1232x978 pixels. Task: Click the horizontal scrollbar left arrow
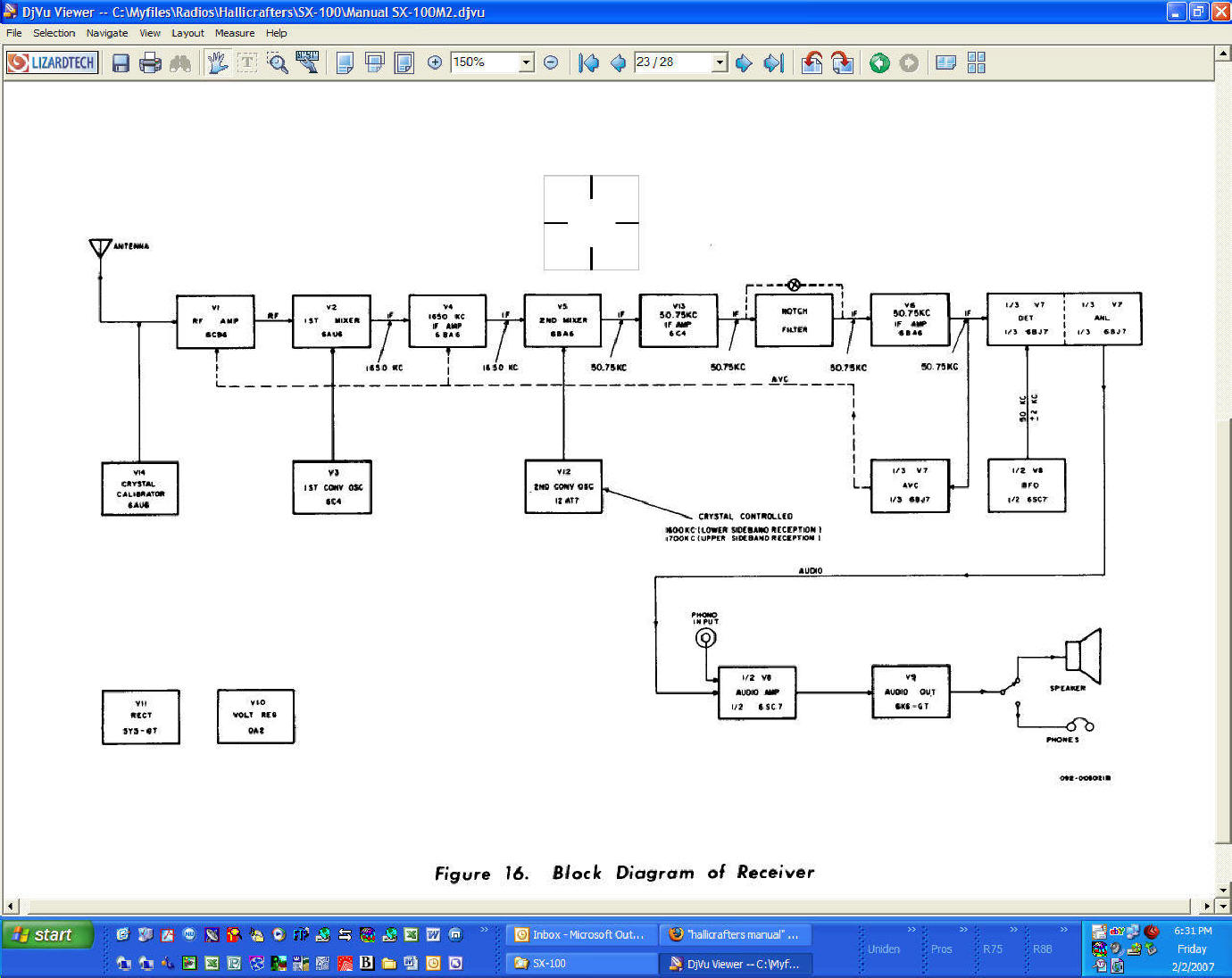point(10,907)
